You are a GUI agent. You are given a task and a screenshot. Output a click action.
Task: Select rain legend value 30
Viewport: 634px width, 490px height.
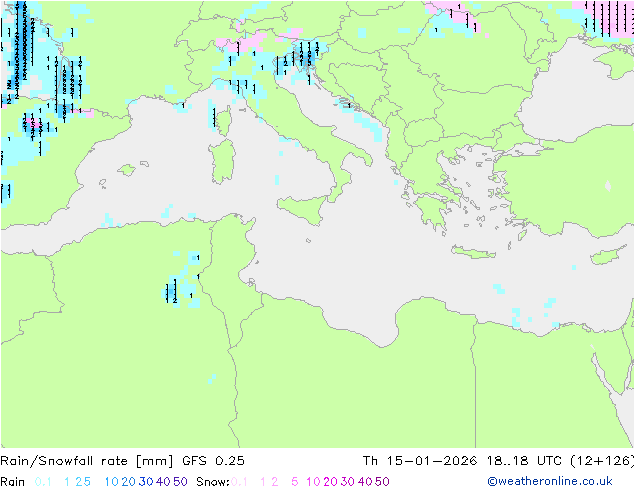(146, 482)
